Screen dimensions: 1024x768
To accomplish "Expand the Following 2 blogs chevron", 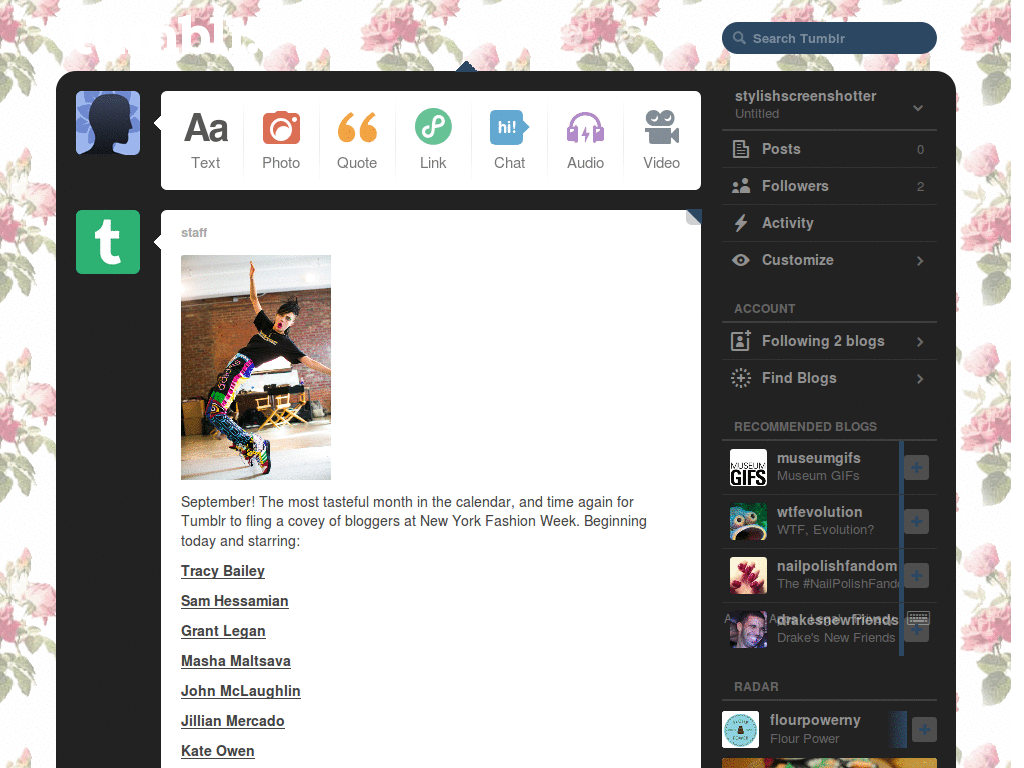I will tap(920, 342).
